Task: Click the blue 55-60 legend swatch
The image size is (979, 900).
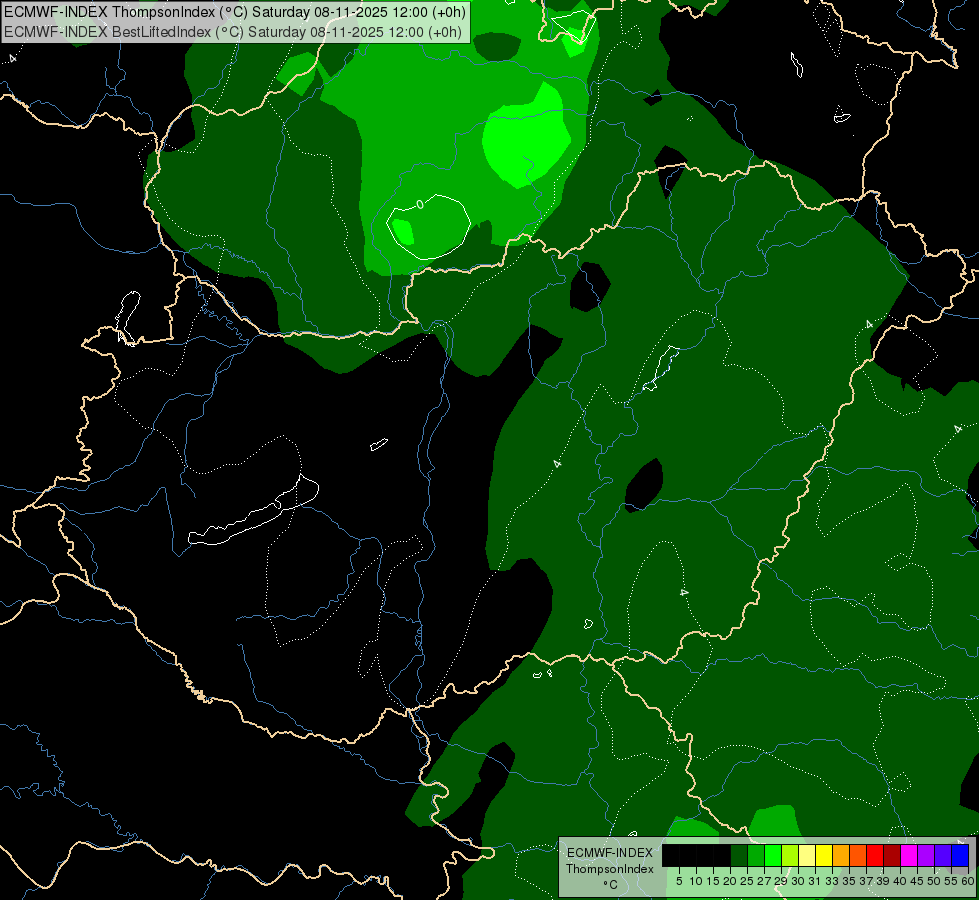Action: pos(960,855)
